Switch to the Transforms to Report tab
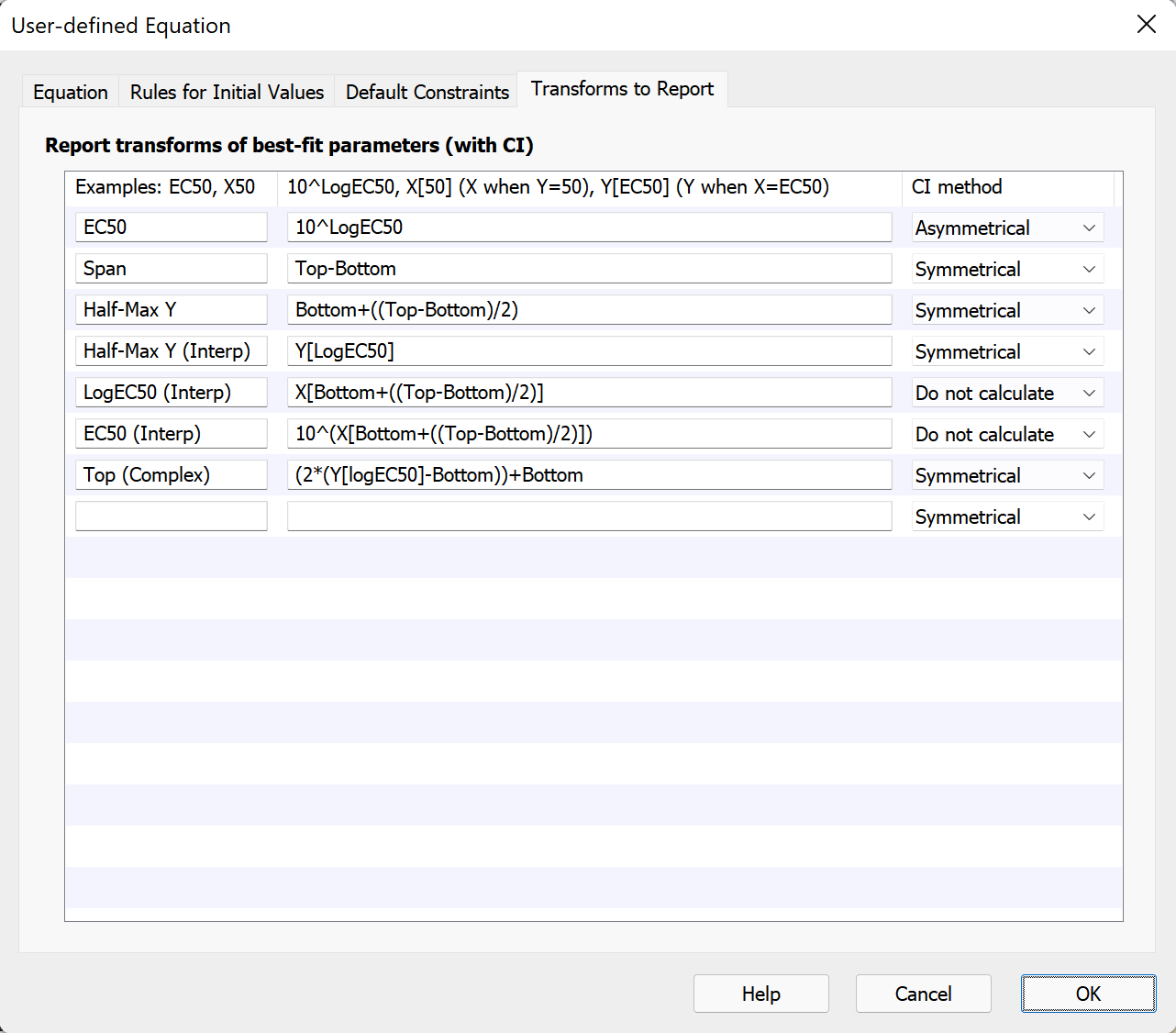The height and width of the screenshot is (1033, 1176). (622, 89)
